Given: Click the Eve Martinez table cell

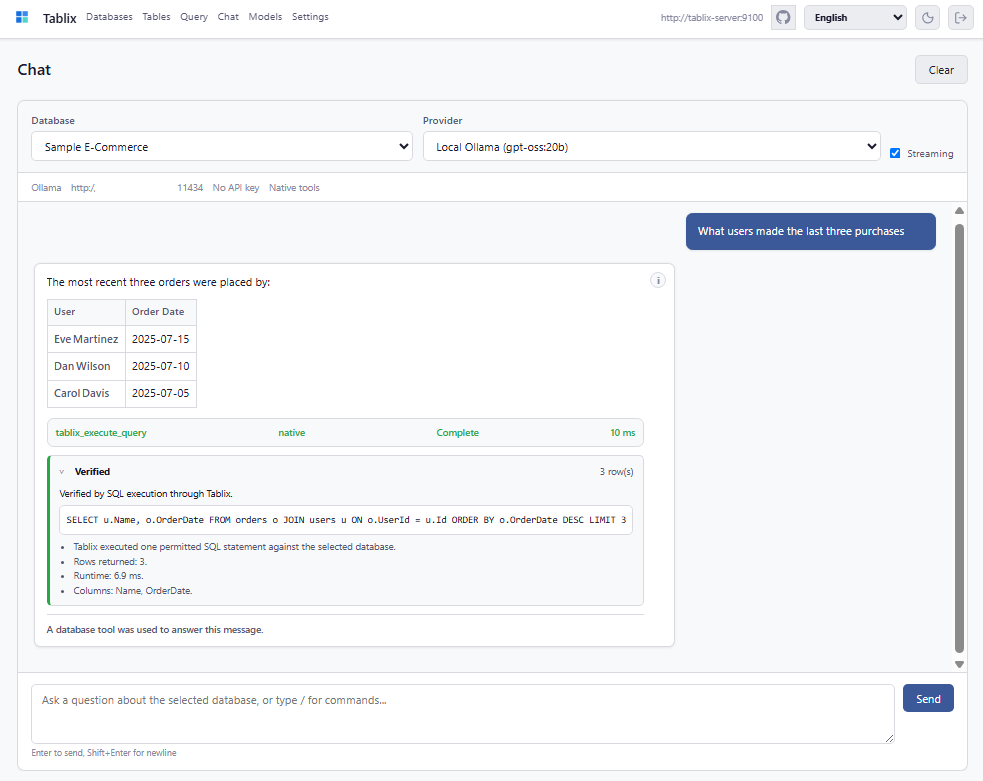Looking at the screenshot, I should pyautogui.click(x=86, y=339).
